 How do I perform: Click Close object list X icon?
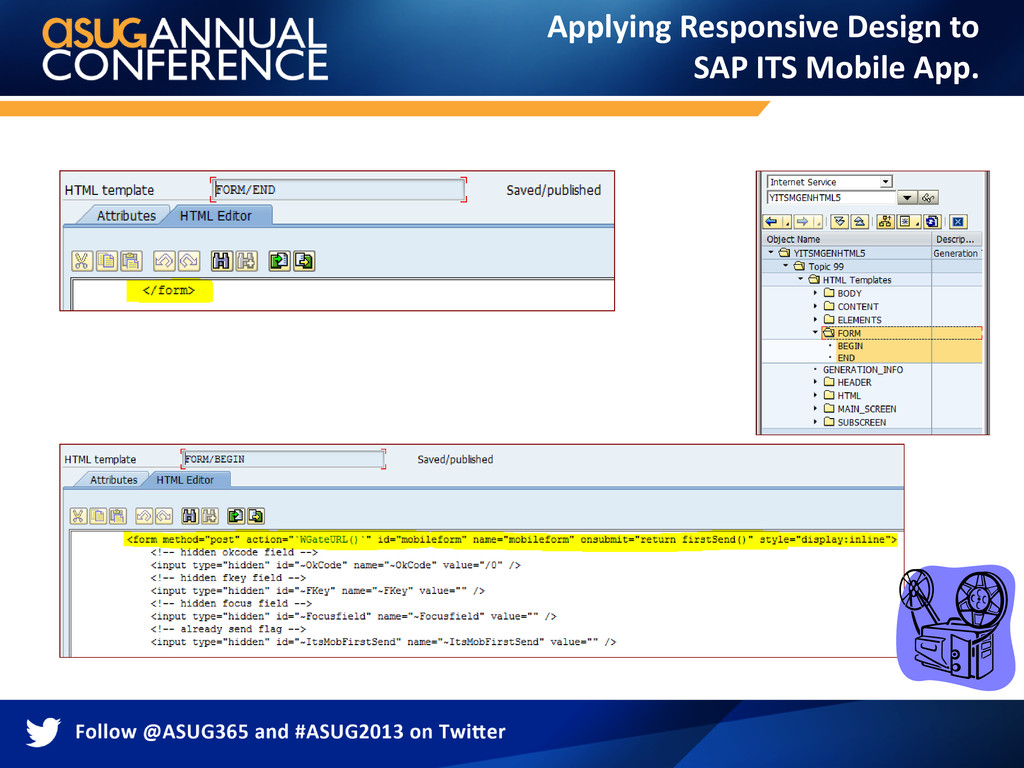[957, 221]
